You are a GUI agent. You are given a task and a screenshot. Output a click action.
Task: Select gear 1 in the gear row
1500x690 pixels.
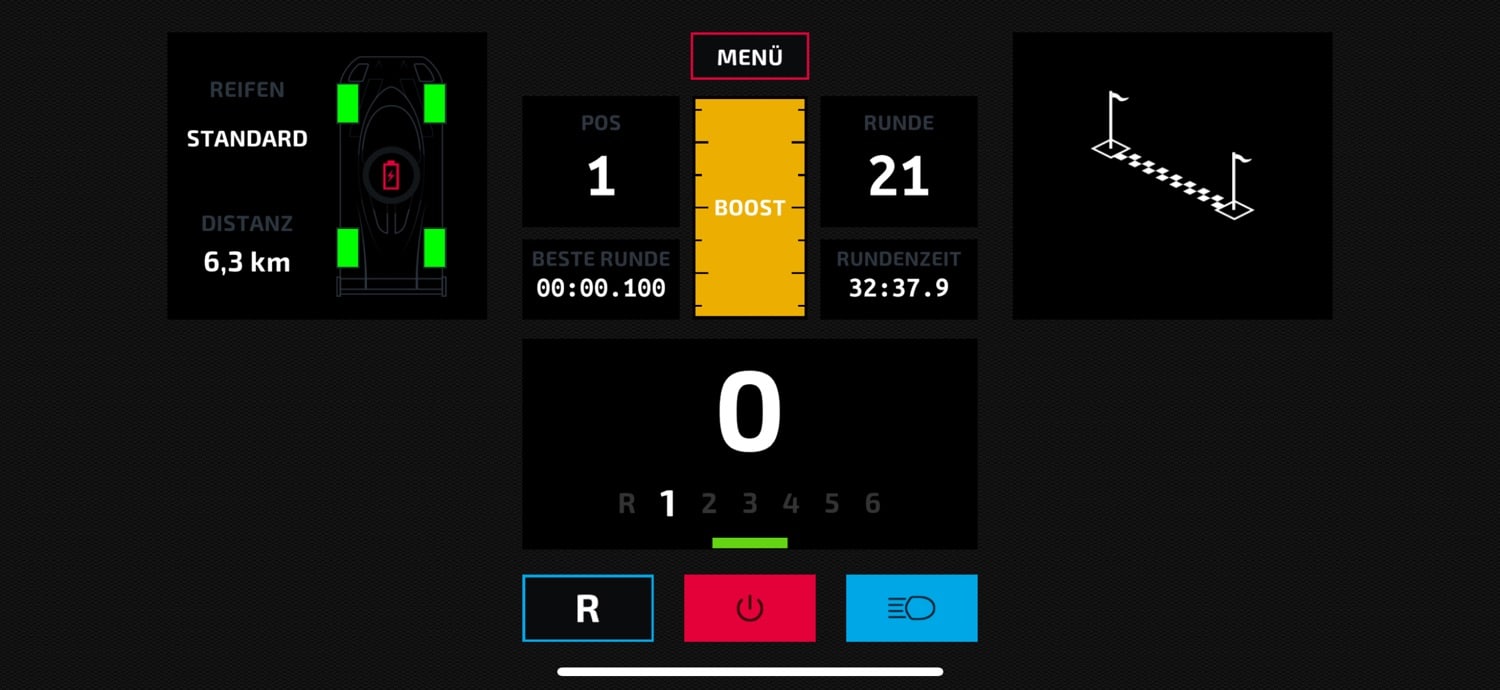coord(667,504)
